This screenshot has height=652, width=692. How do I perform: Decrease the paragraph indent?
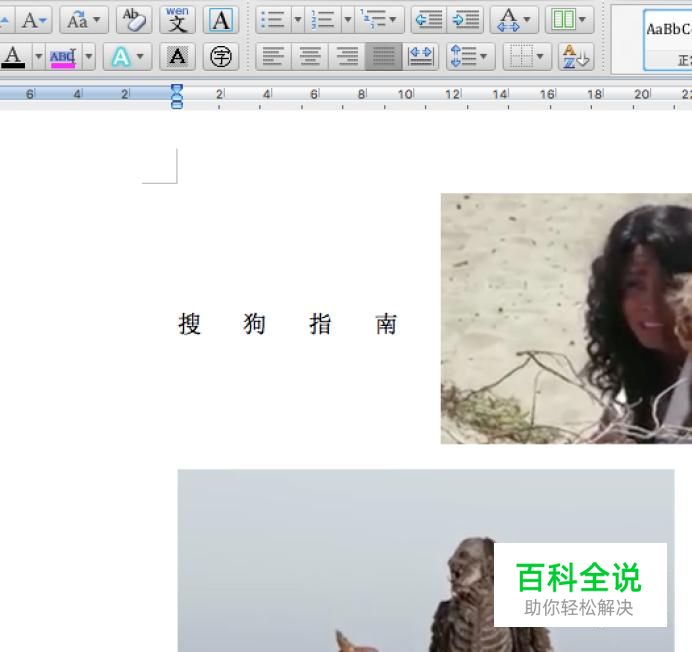click(x=428, y=20)
